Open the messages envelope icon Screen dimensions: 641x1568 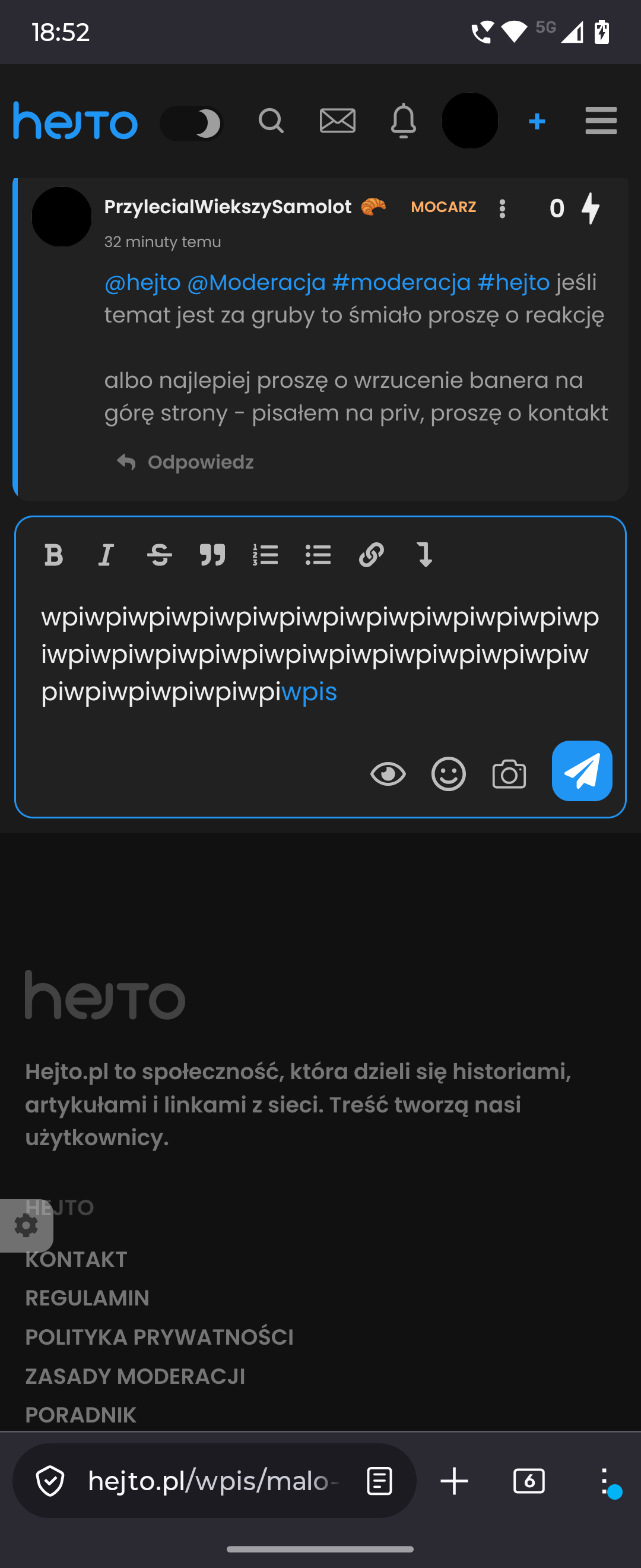click(338, 121)
